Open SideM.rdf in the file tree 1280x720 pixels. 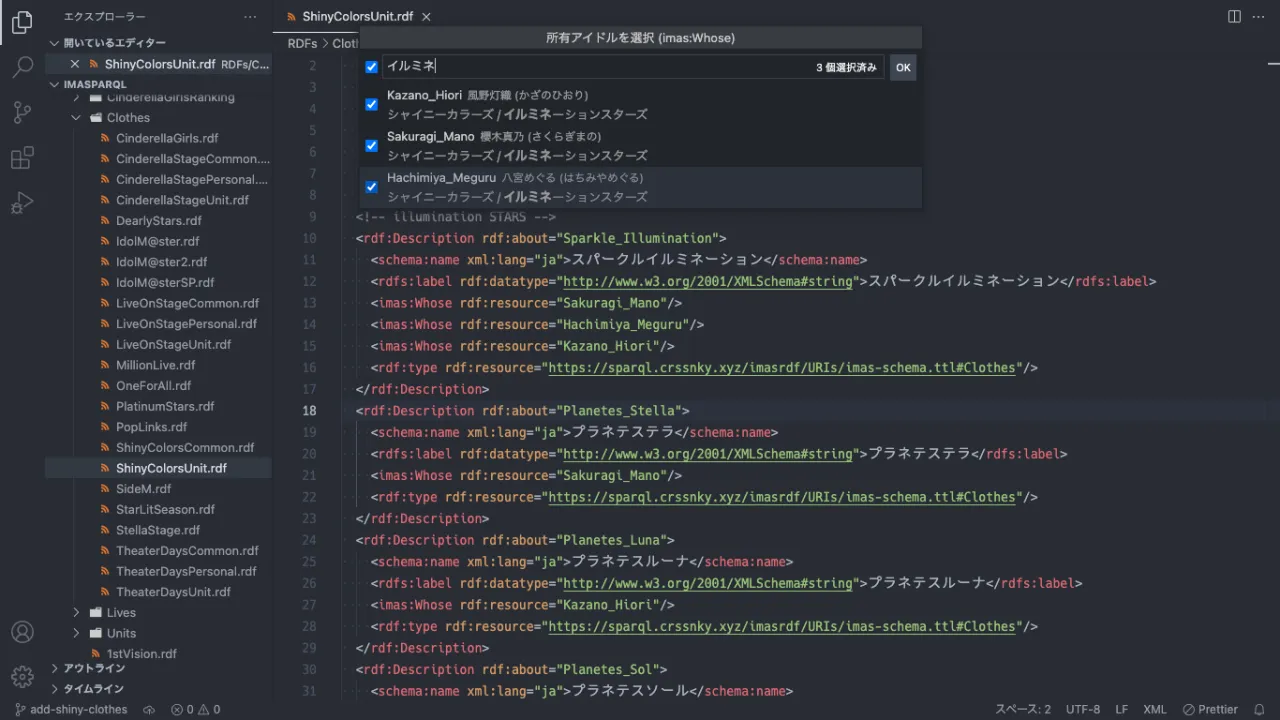(143, 489)
